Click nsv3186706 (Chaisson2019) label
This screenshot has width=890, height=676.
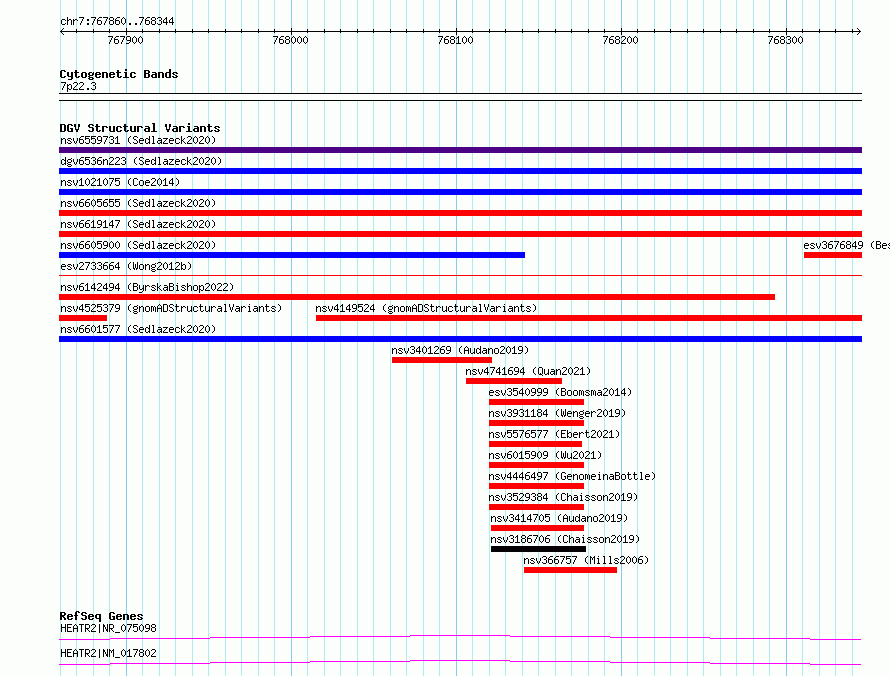565,539
